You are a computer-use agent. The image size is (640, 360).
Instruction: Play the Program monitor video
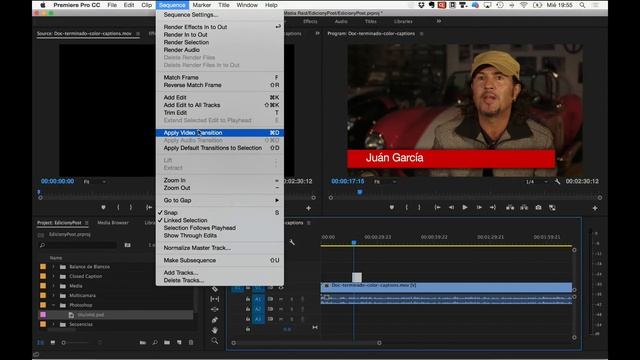point(464,207)
